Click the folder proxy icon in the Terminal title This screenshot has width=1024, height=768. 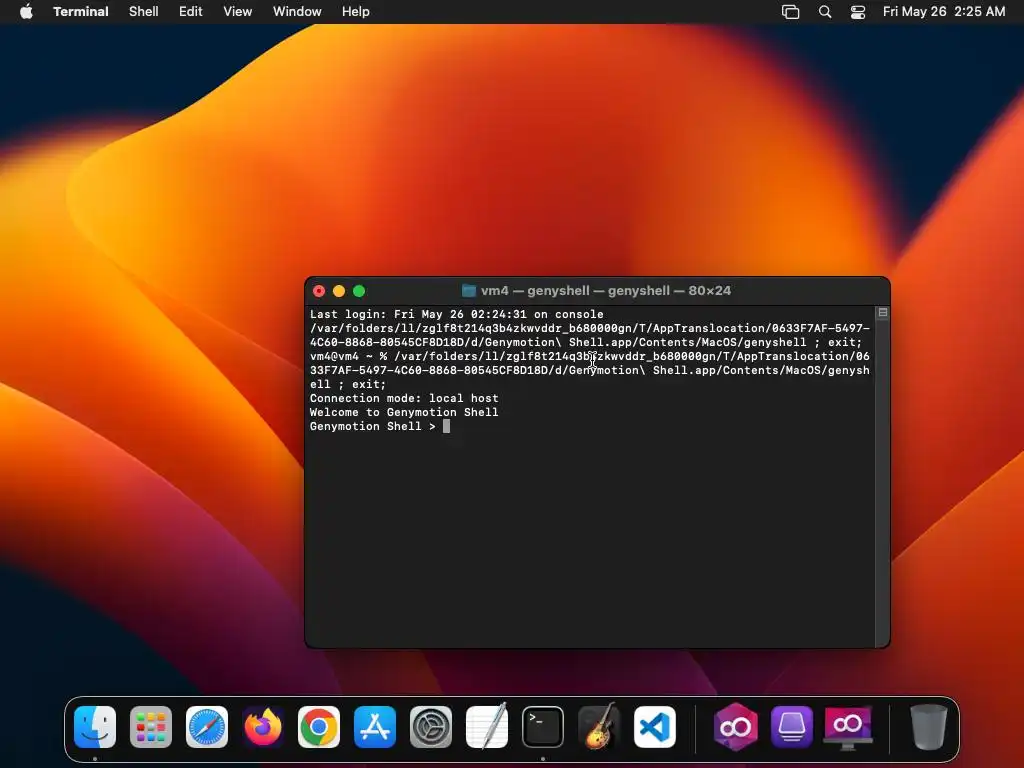(468, 291)
